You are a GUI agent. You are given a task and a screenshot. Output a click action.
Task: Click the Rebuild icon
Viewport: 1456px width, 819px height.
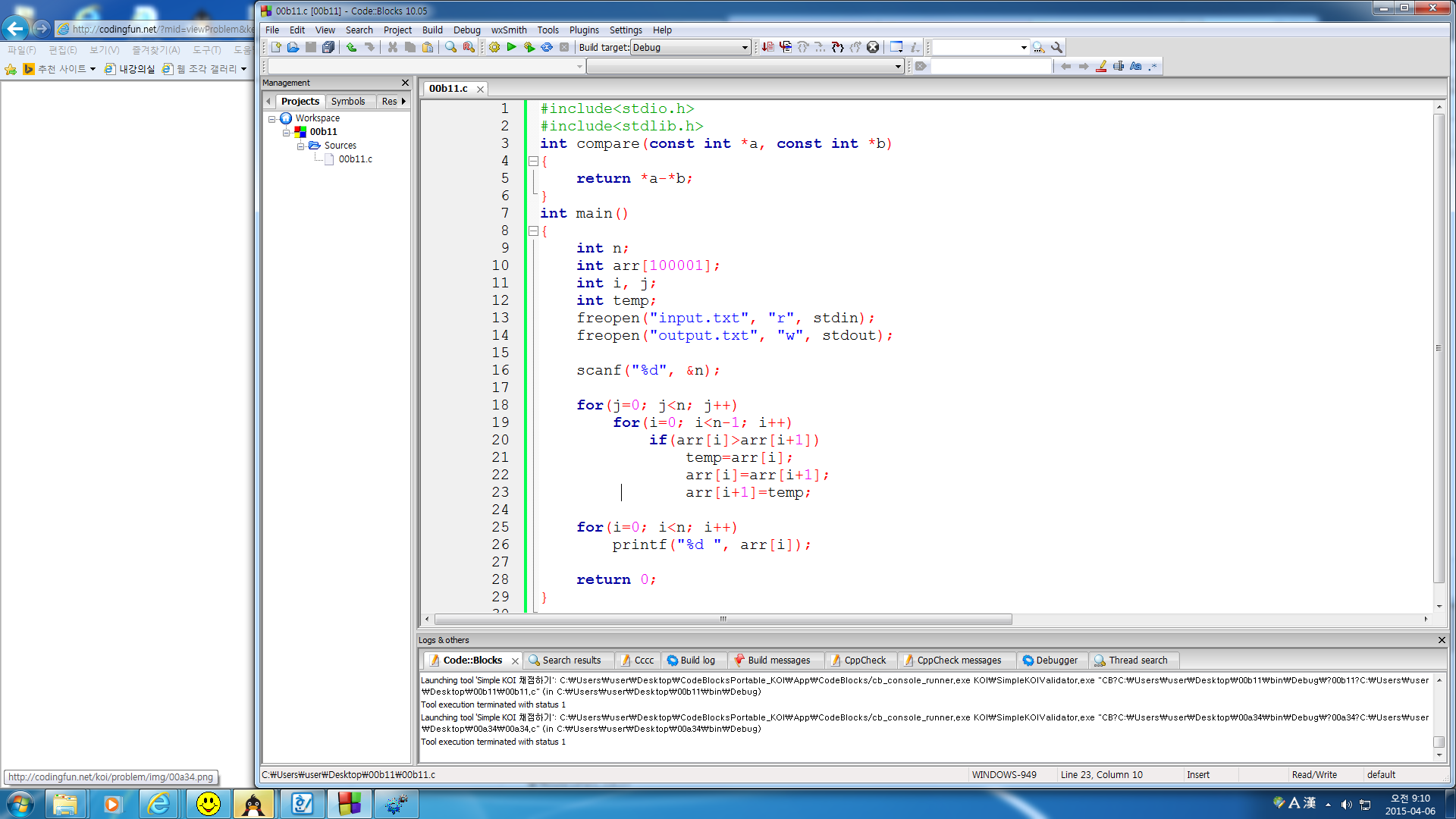point(547,47)
